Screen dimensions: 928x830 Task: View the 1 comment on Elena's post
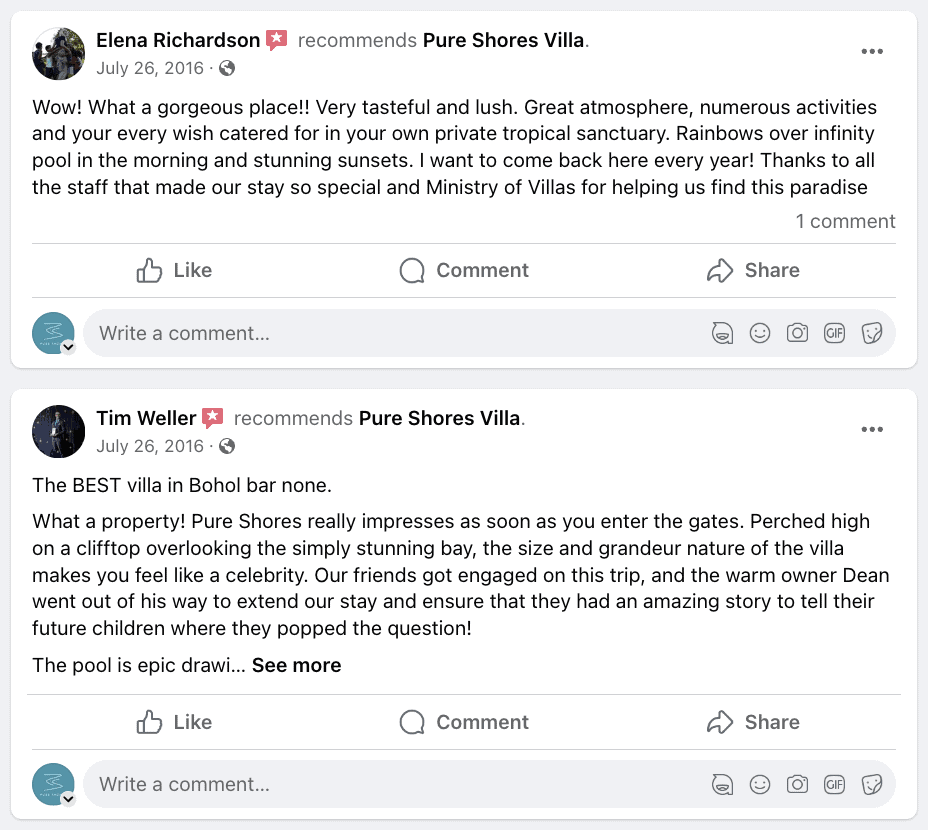point(845,221)
